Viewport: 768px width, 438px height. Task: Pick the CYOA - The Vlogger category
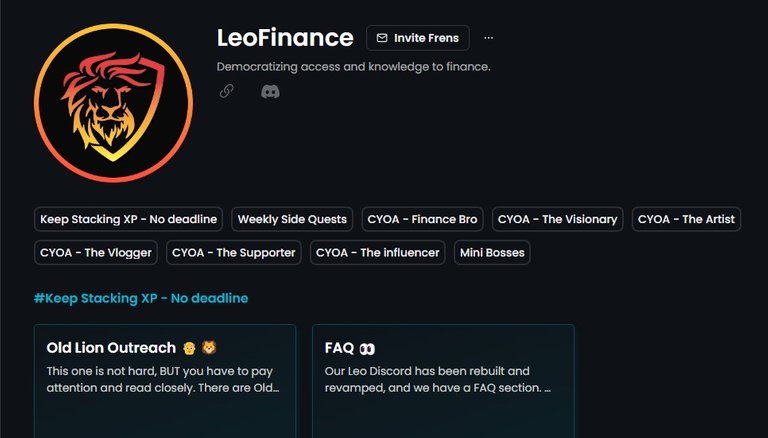pyautogui.click(x=96, y=252)
